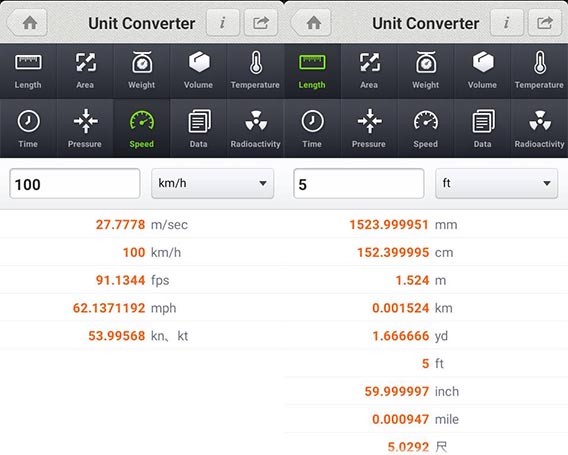Go to home in right Unit Converter
This screenshot has height=455, width=568.
[x=312, y=23]
